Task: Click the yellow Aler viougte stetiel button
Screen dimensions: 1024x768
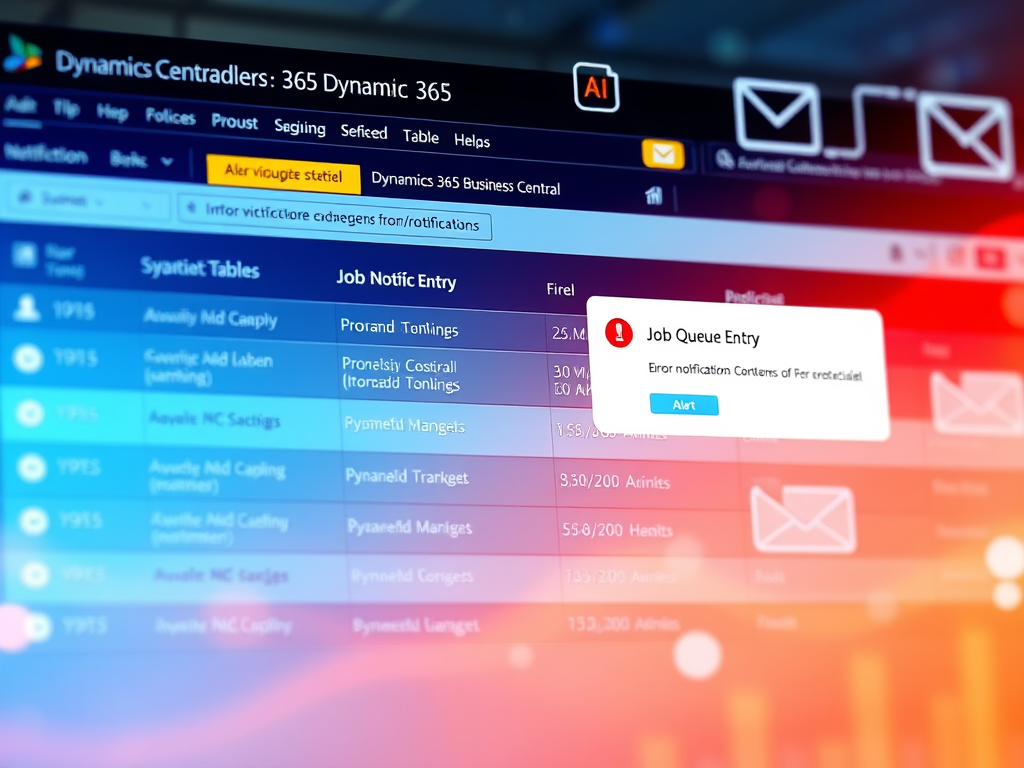Action: pos(282,174)
